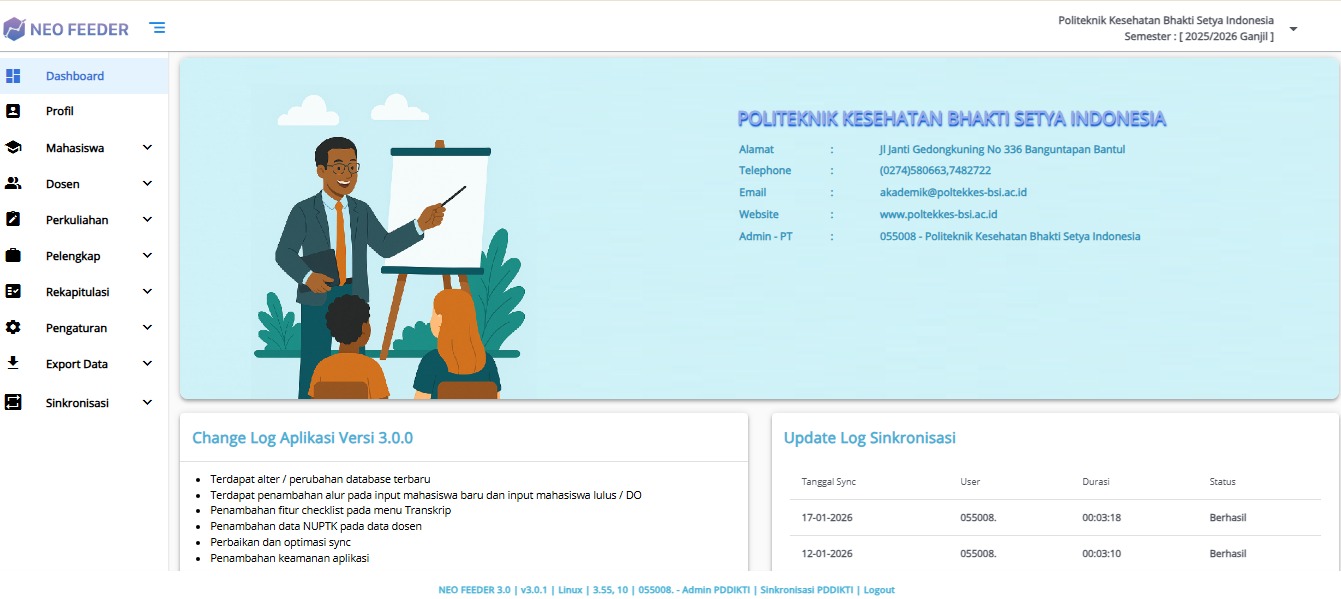Click the Profil person-card icon
Screen dimensions: 1341x599
pos(13,111)
